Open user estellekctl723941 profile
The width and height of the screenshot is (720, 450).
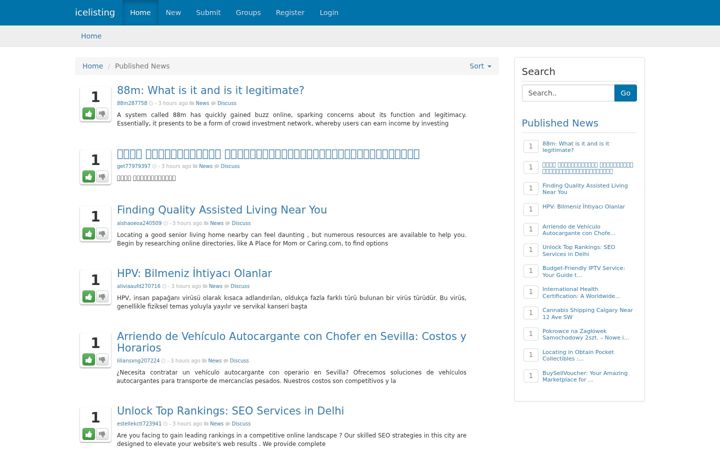[139, 424]
